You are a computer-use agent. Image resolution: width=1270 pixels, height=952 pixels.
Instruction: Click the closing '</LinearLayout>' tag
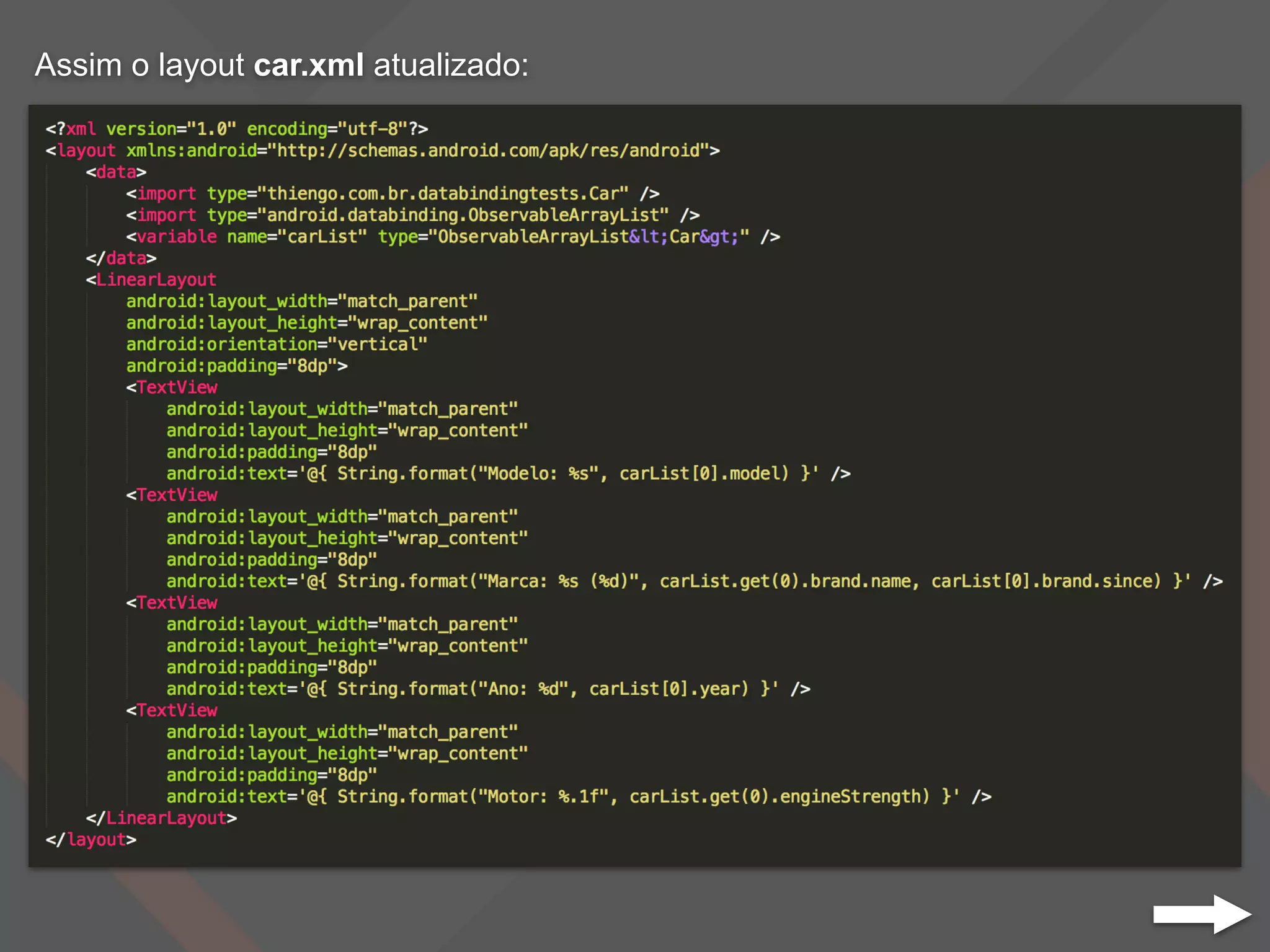pos(161,818)
